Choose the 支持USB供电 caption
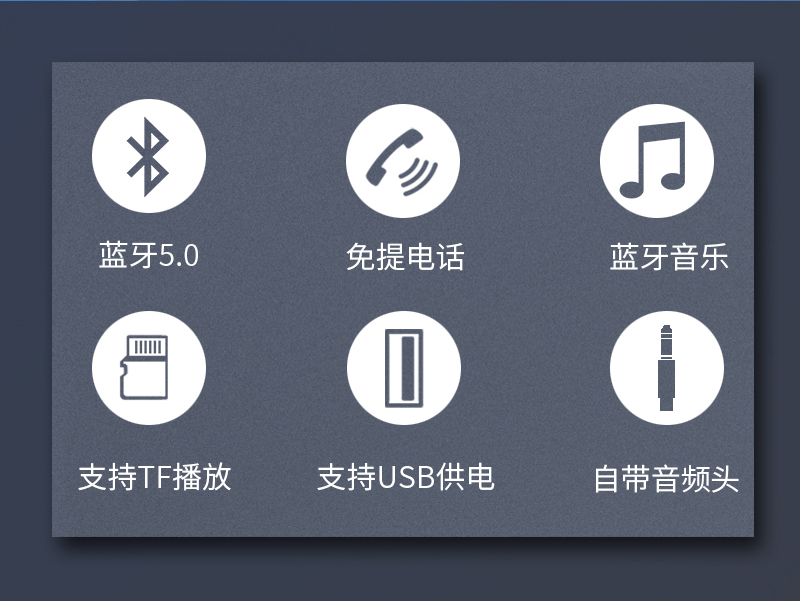This screenshot has width=800, height=601. pos(406,477)
